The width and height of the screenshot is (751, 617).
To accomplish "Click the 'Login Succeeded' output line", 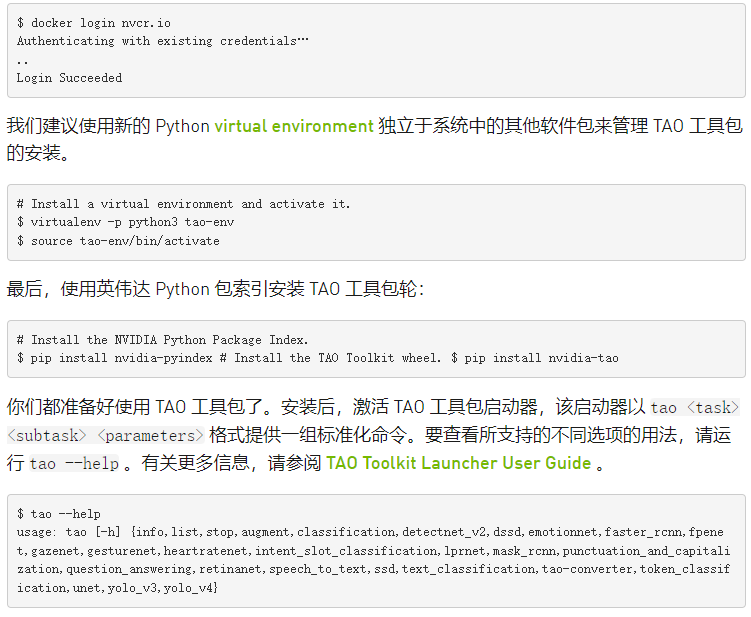I will (x=69, y=78).
